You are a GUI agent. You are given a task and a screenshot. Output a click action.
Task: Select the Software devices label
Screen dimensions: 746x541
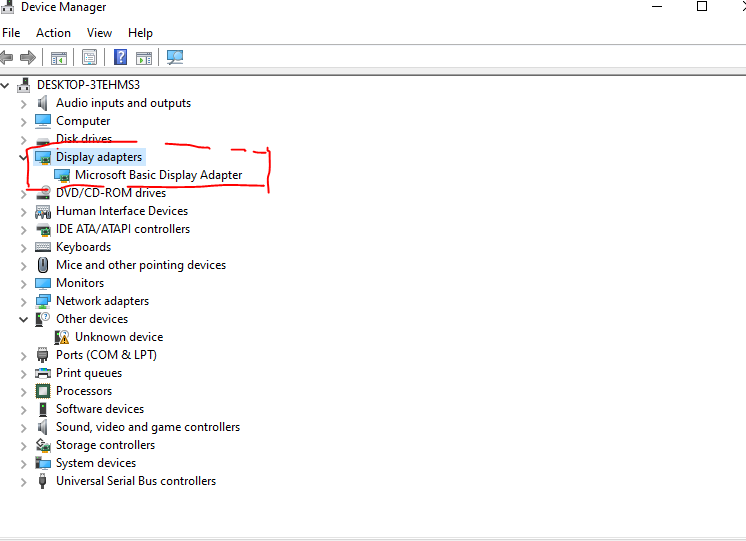(x=100, y=409)
